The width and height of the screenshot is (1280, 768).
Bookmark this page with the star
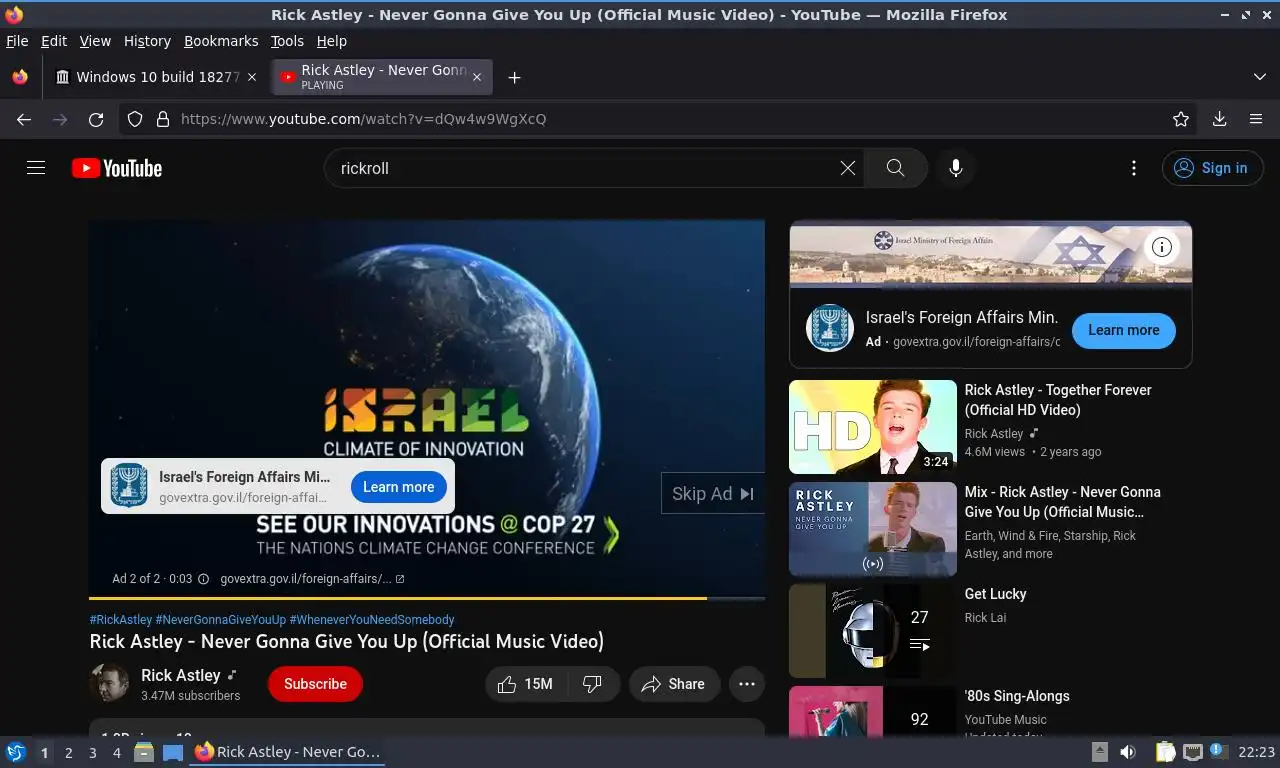pos(1181,119)
